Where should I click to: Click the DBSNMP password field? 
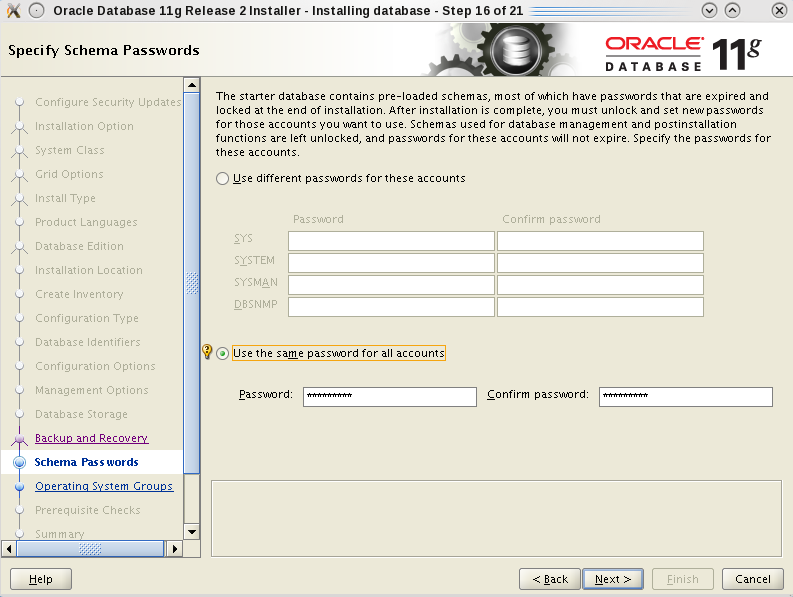[391, 307]
